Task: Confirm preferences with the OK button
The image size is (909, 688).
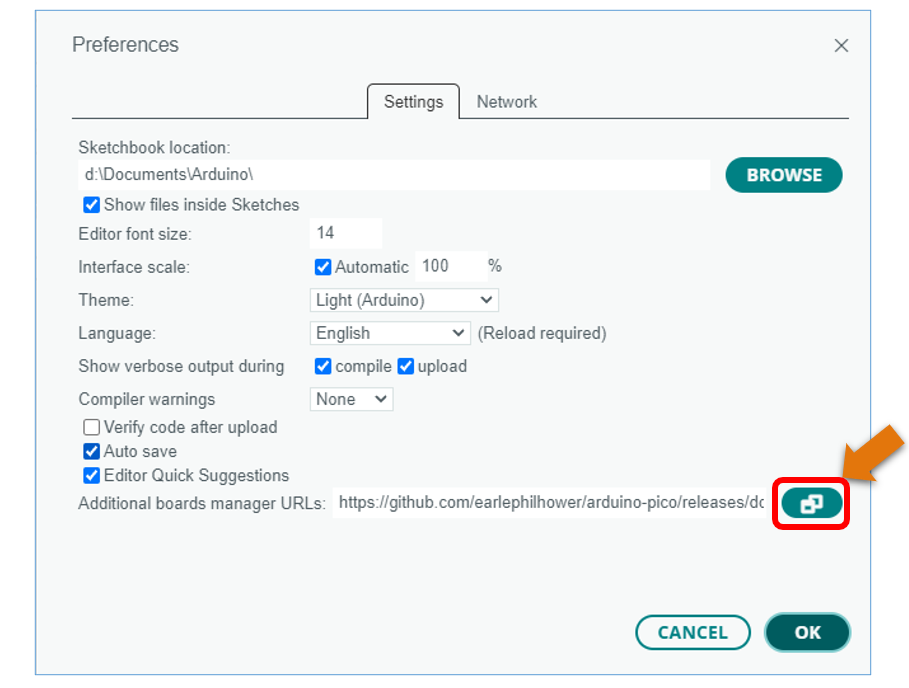Action: coord(808,632)
